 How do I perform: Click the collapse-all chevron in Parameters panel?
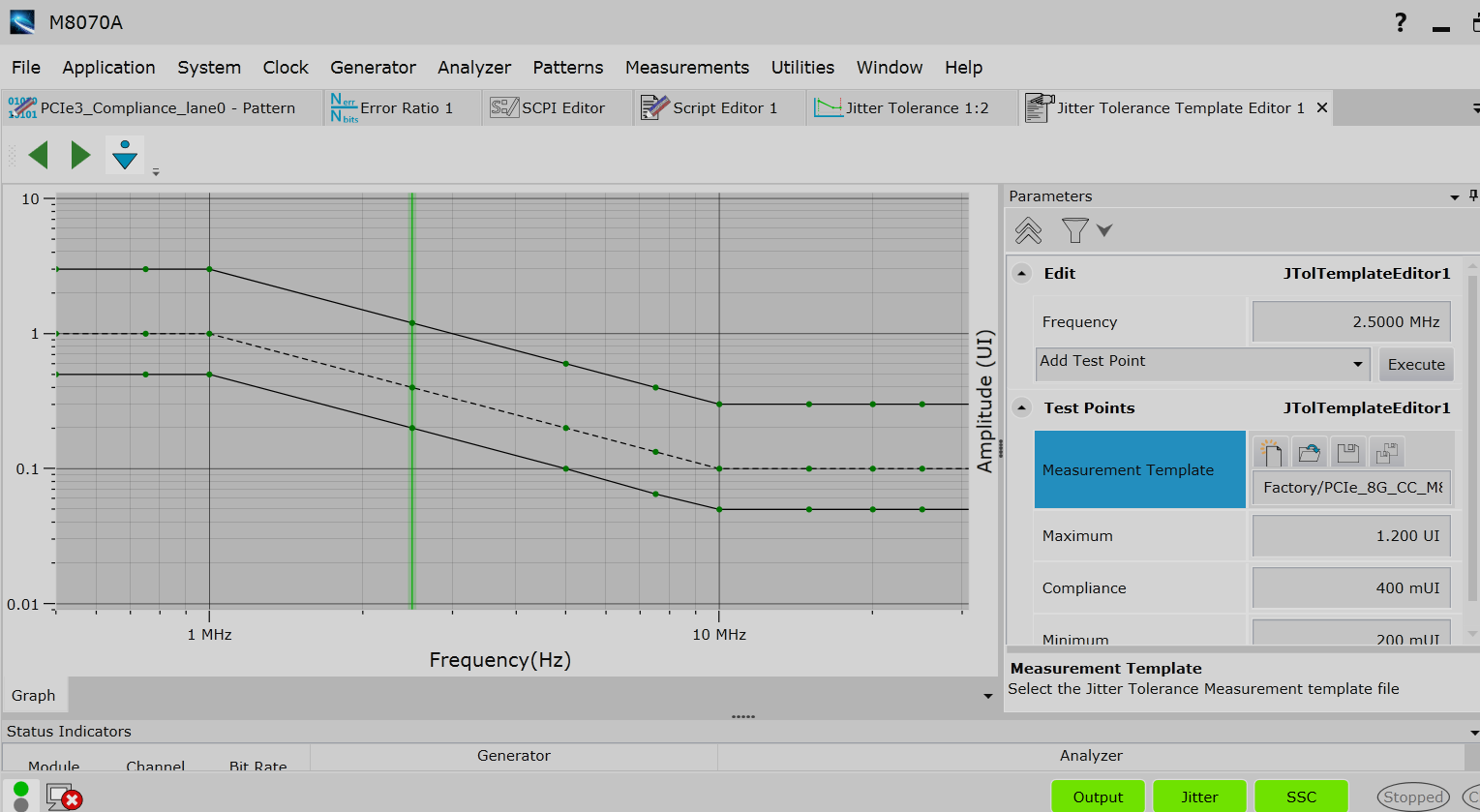pyautogui.click(x=1027, y=230)
